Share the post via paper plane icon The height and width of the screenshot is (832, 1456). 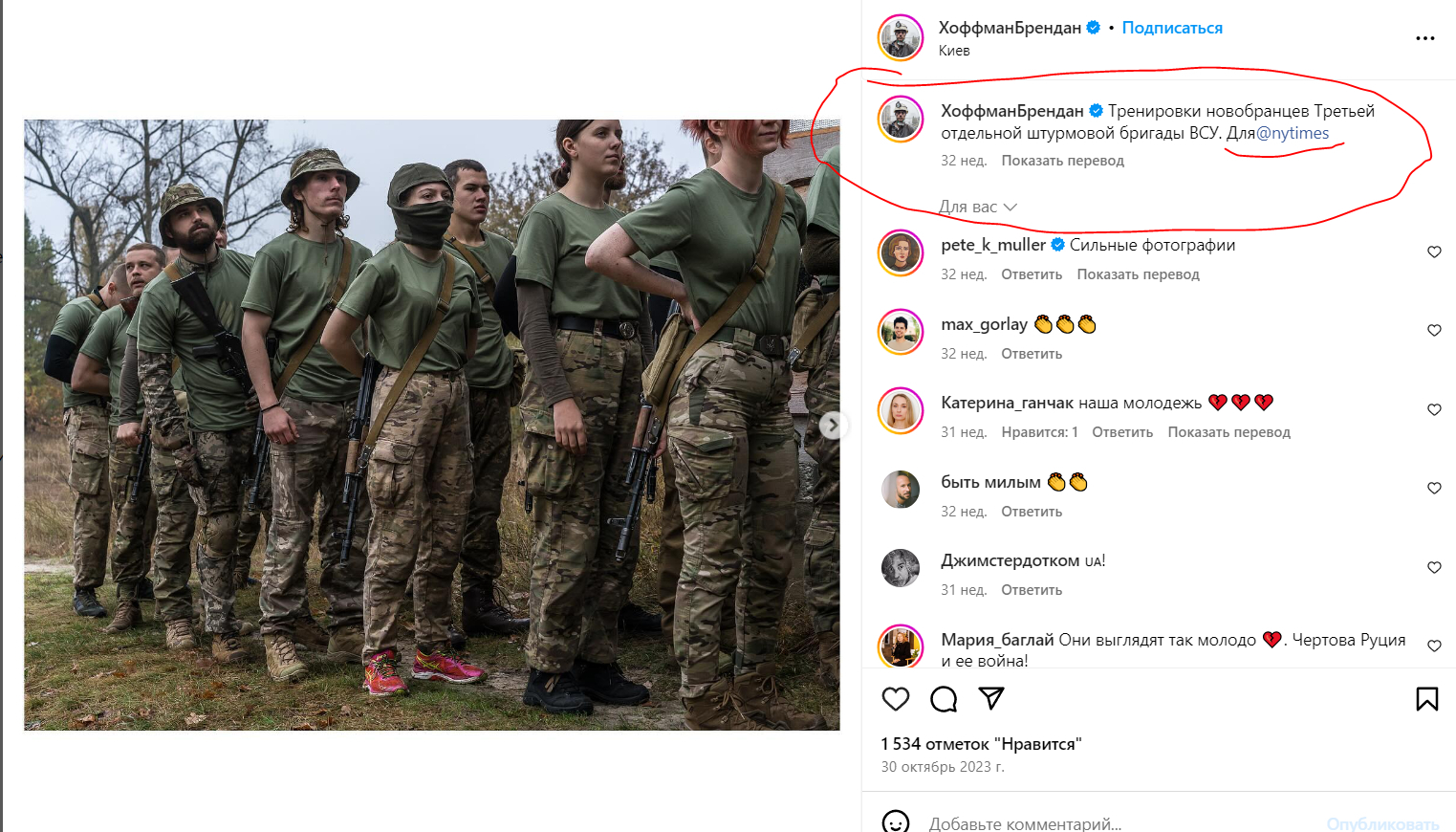point(991,699)
